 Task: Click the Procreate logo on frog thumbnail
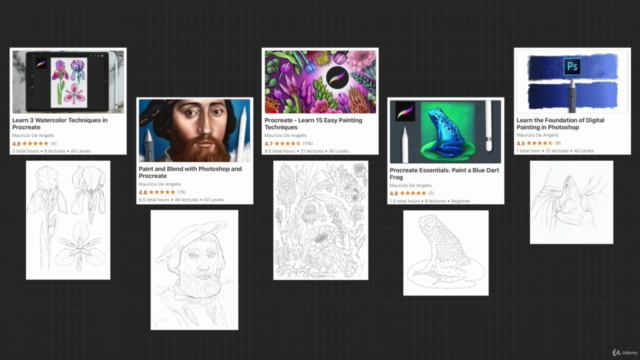405,111
